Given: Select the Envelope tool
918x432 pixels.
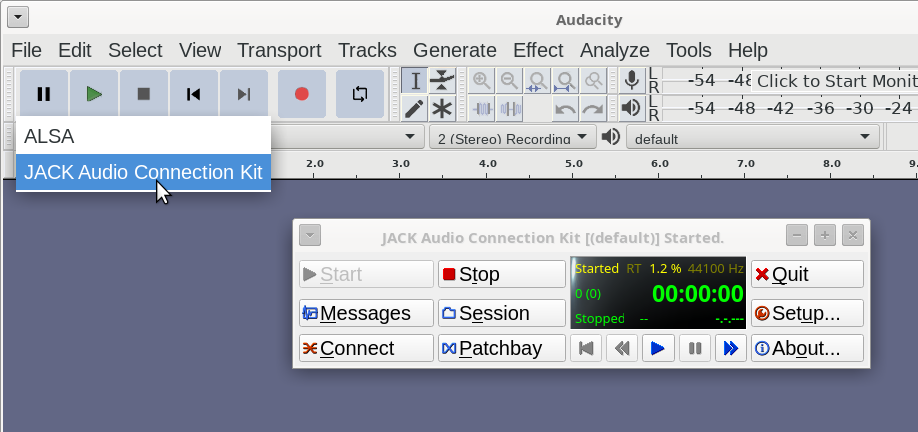Looking at the screenshot, I should pyautogui.click(x=442, y=81).
